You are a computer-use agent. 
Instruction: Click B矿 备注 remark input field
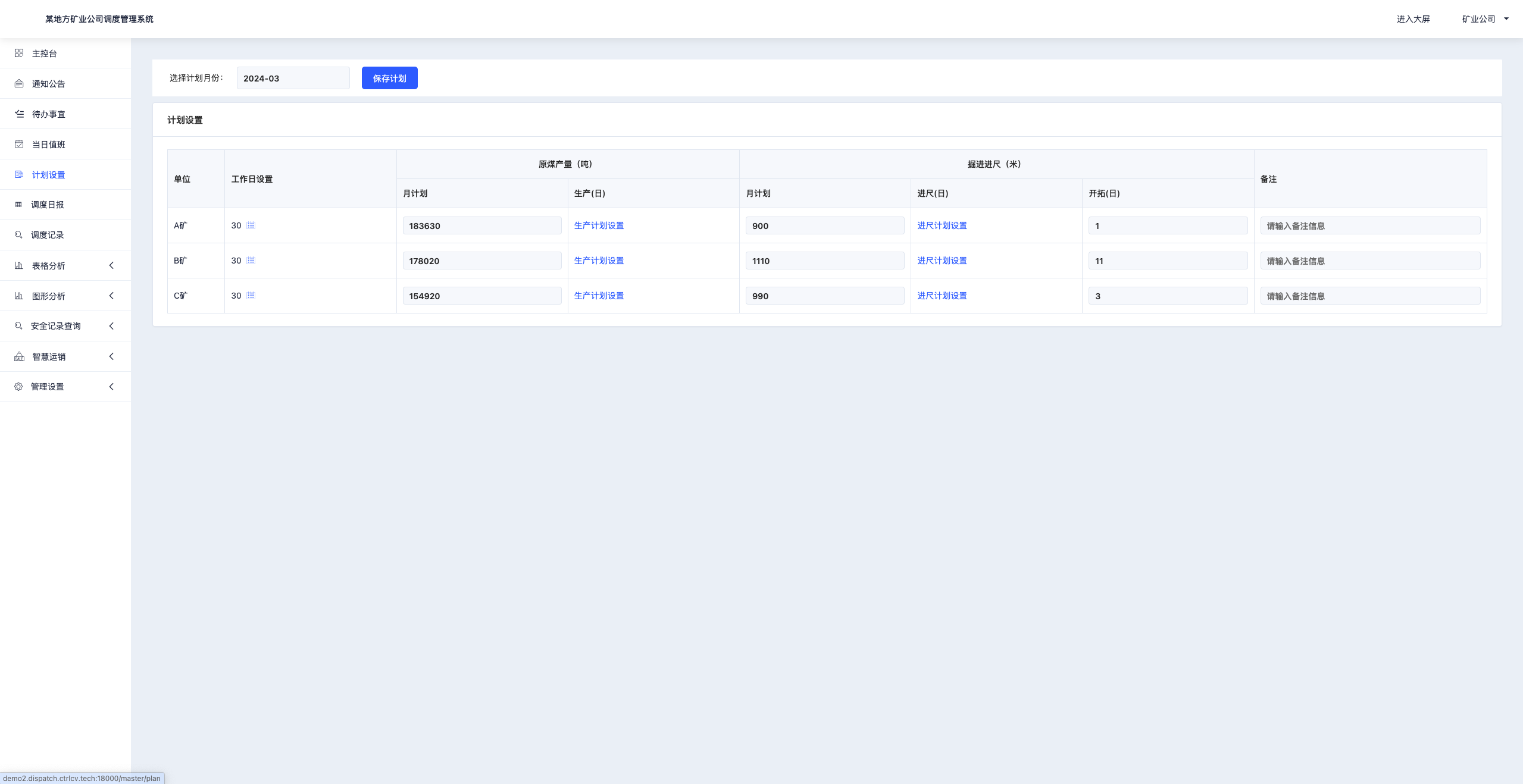pyautogui.click(x=1370, y=261)
